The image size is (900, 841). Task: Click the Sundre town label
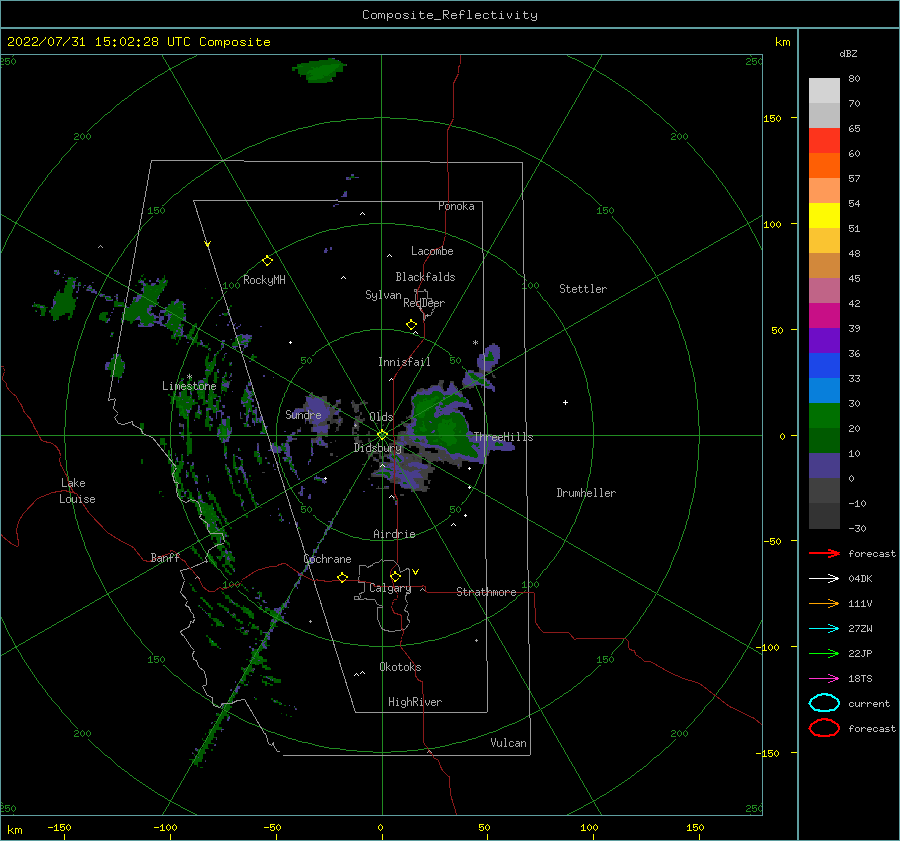(x=304, y=414)
